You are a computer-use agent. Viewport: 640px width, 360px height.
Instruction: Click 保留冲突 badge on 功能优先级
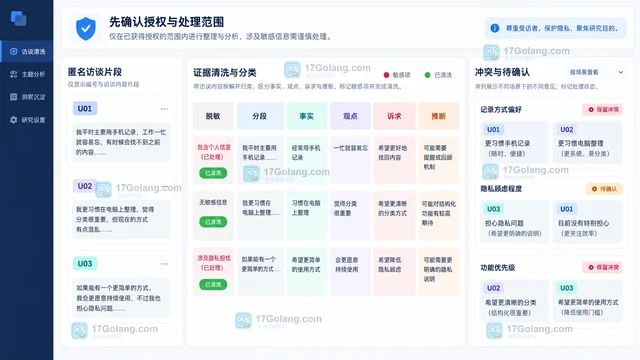point(602,267)
